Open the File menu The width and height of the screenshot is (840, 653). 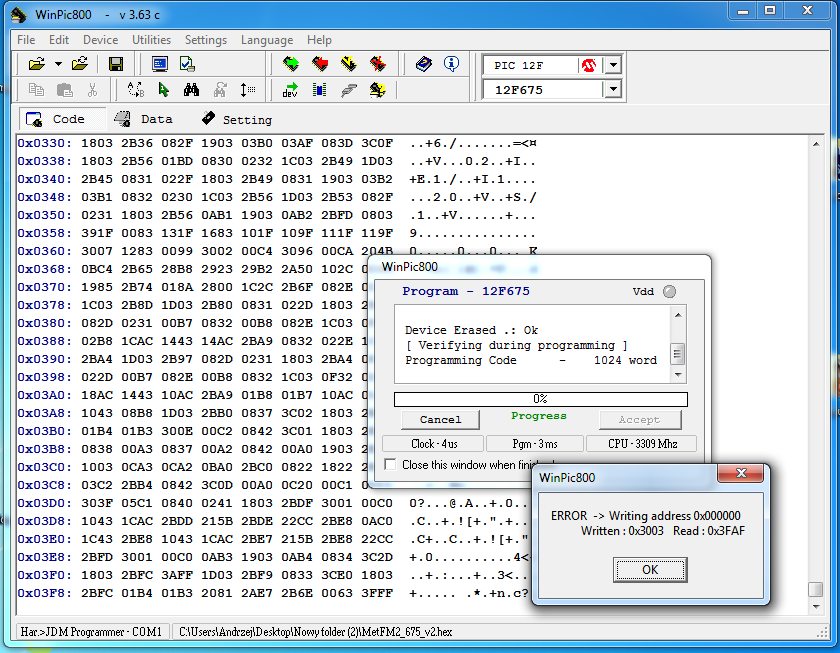point(26,40)
